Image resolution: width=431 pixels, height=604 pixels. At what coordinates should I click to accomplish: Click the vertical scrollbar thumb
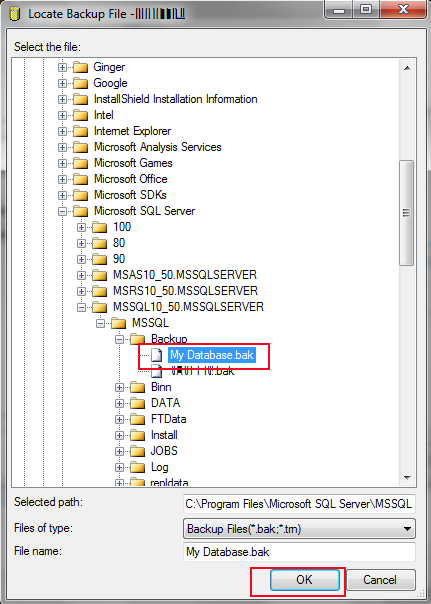tap(406, 213)
